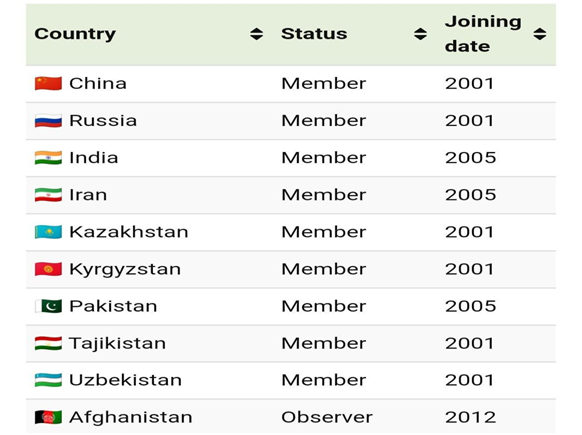The width and height of the screenshot is (582, 435).
Task: Click the Joining date header text
Action: click(x=483, y=34)
